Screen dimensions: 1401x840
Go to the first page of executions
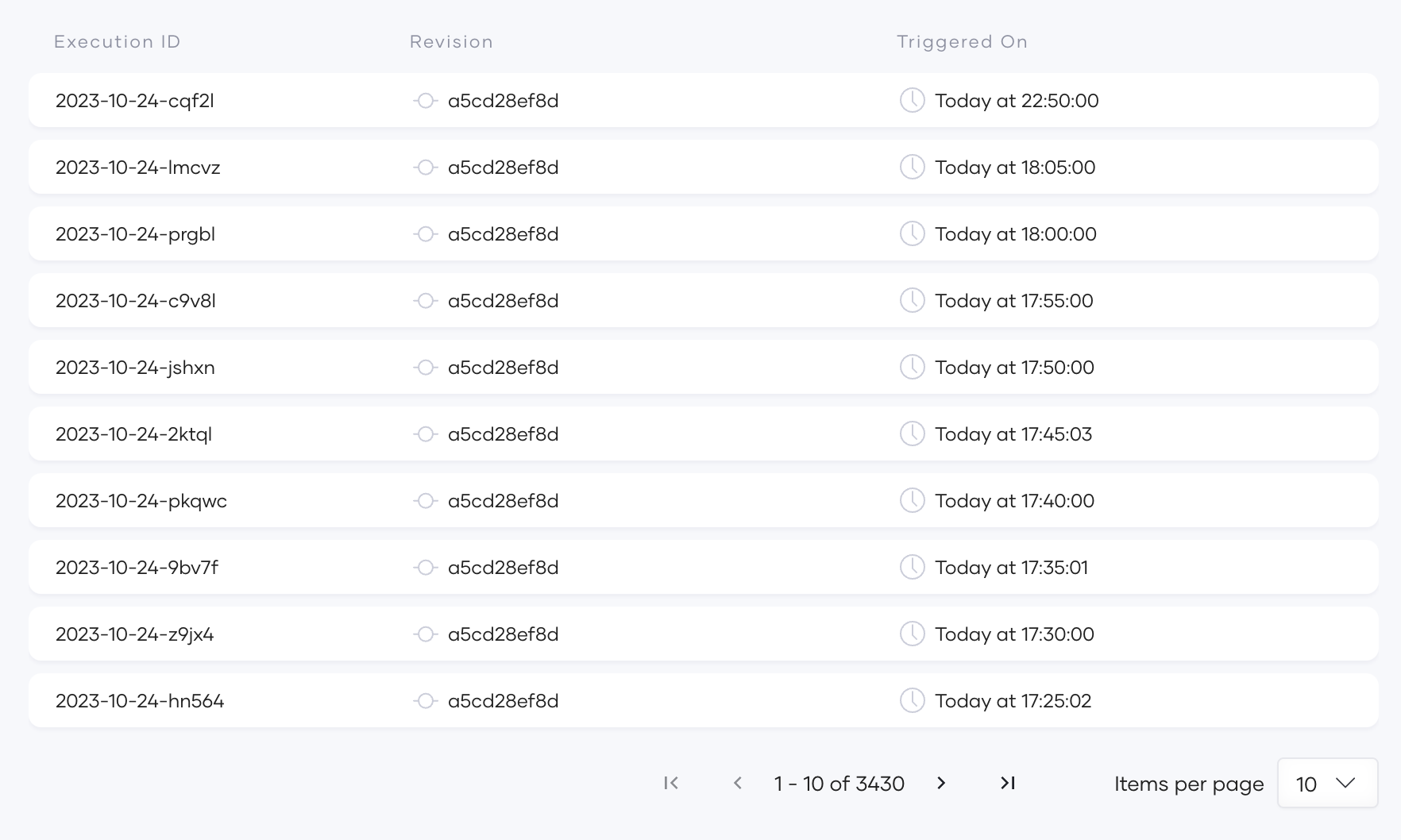pos(671,784)
